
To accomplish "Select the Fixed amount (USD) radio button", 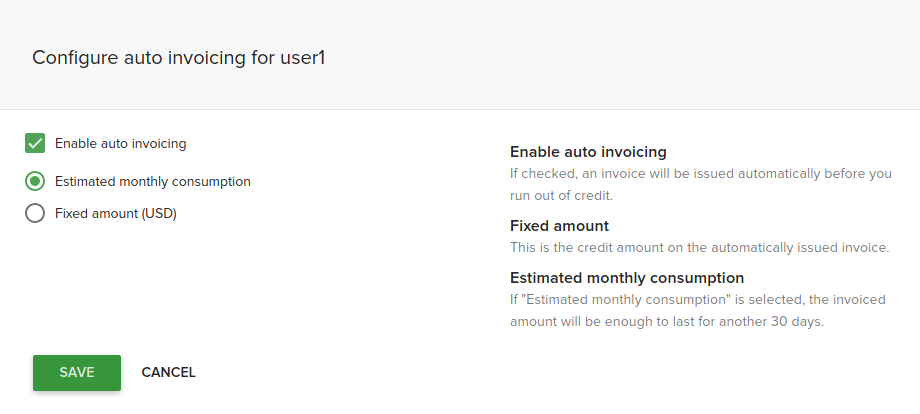I will tap(35, 213).
